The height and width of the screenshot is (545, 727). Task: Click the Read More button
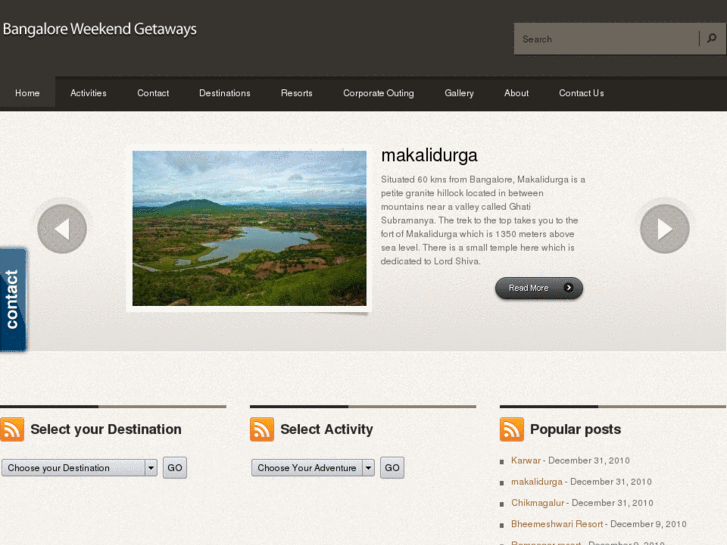tap(539, 288)
